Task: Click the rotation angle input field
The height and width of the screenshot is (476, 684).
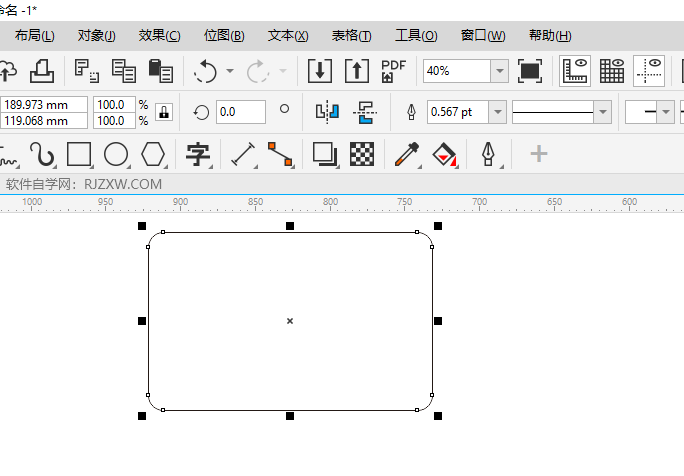Action: [x=240, y=112]
